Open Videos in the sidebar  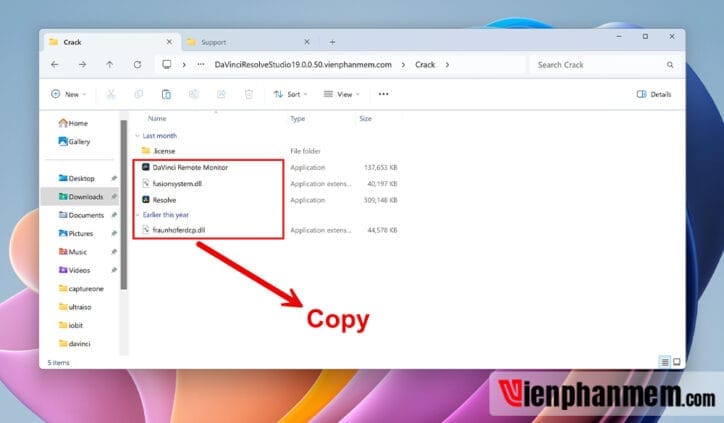74,270
